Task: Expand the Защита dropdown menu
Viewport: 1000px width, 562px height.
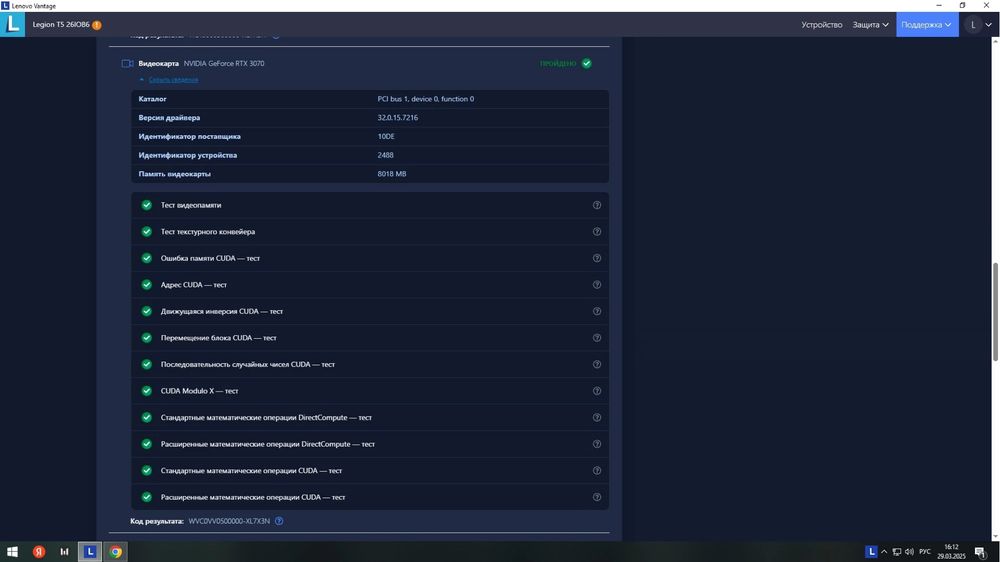Action: click(x=871, y=25)
